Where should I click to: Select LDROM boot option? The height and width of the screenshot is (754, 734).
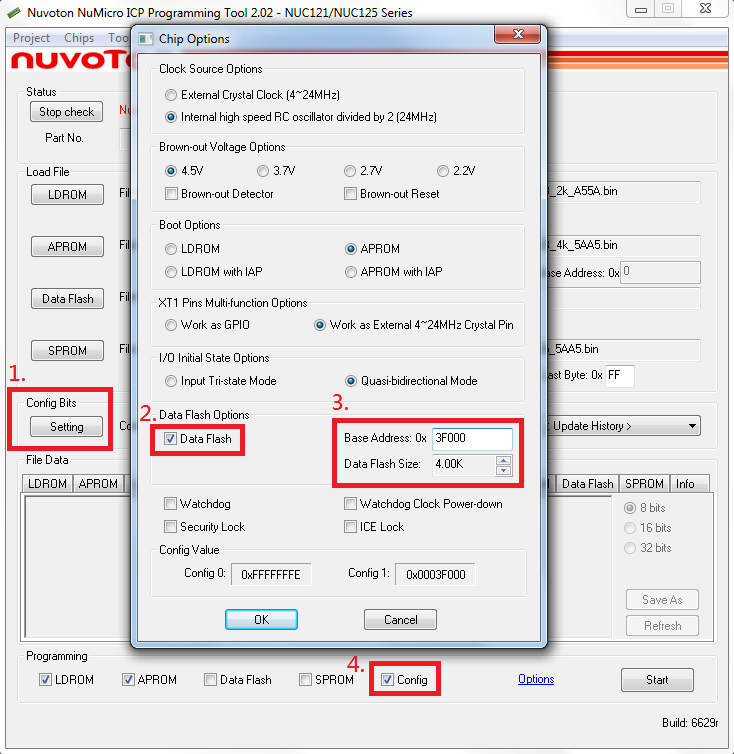[171, 249]
